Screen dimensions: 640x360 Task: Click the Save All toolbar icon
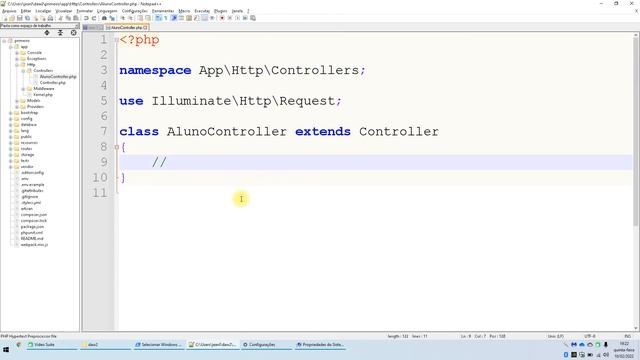tap(27, 18)
